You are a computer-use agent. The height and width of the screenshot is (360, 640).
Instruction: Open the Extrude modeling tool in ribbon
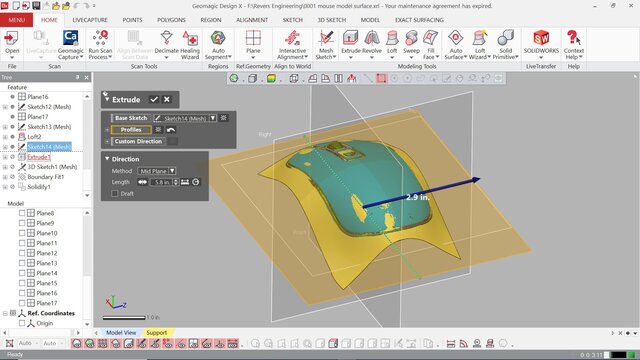pos(351,44)
